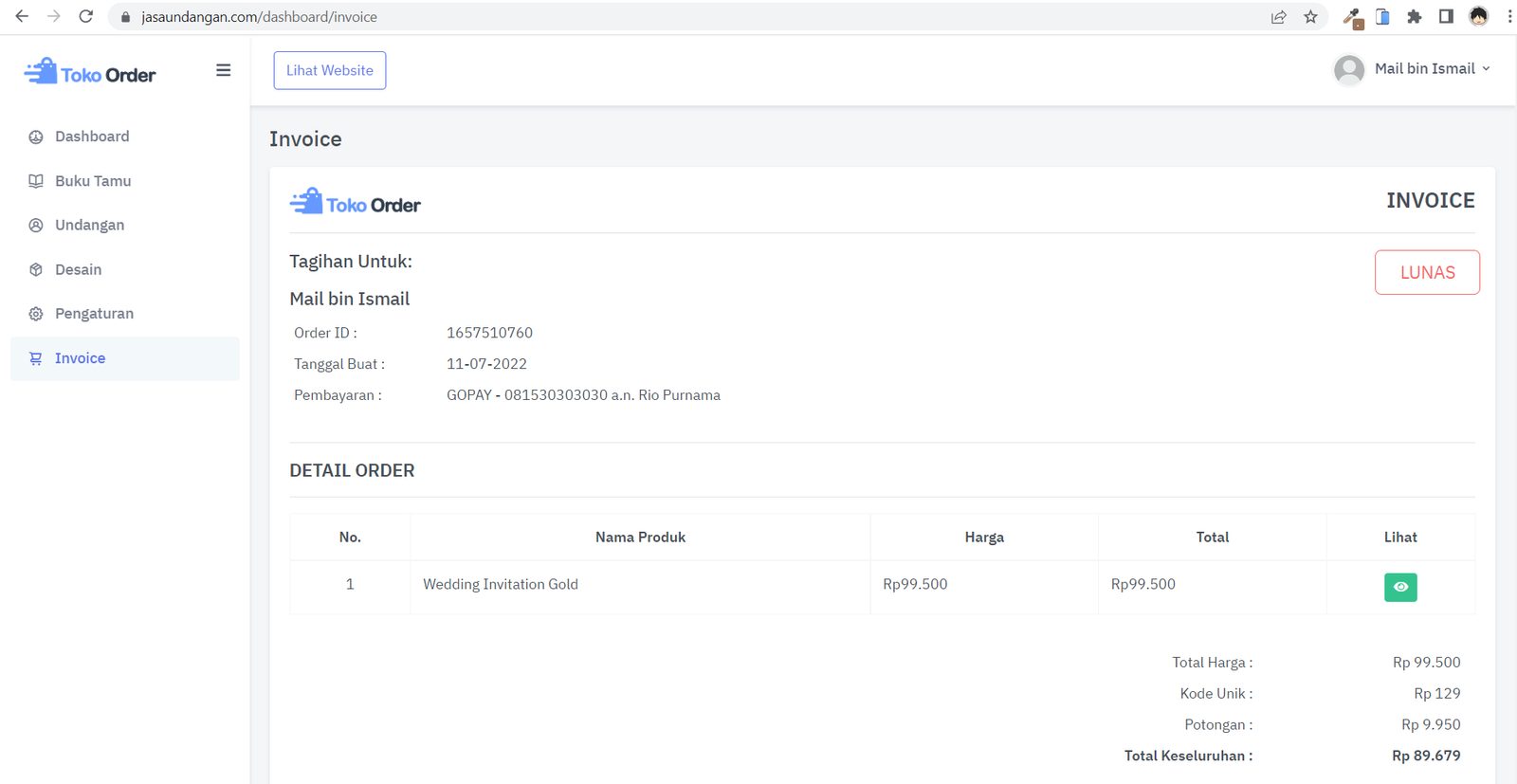Open the browser extensions puzzle icon
This screenshot has height=784, width=1517.
[x=1414, y=17]
